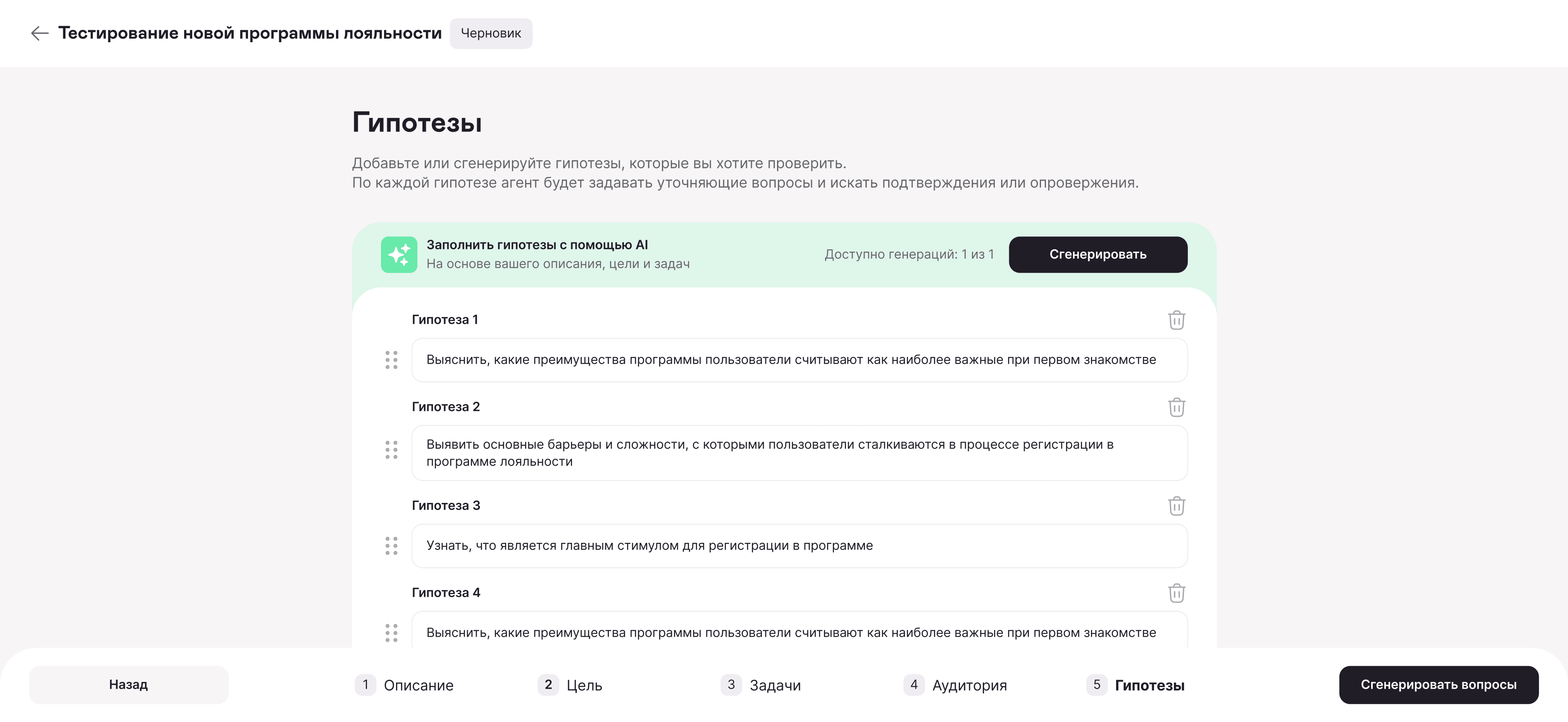
Task: Click the Черновик status badge
Action: point(491,33)
